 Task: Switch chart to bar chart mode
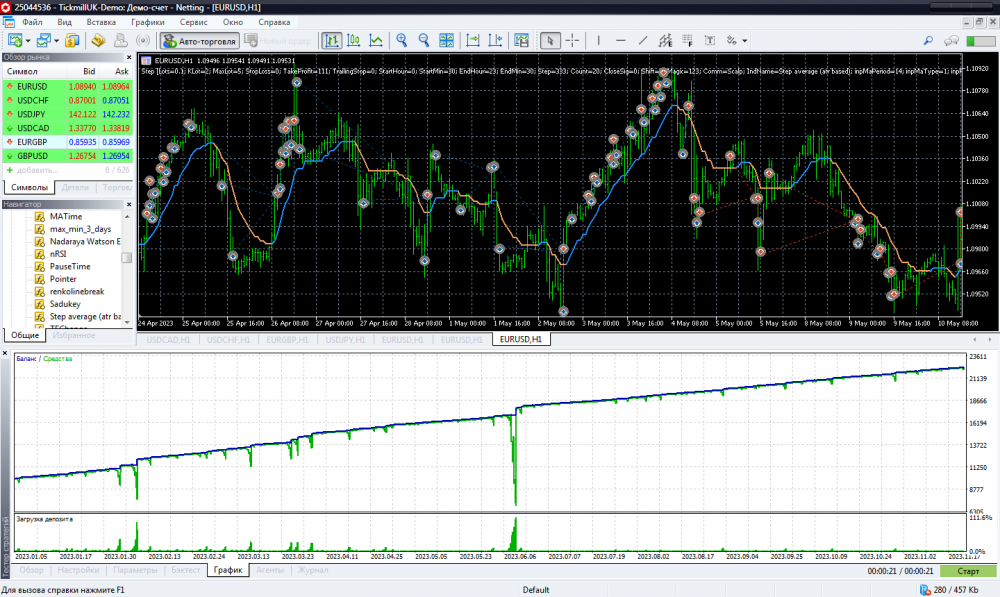click(331, 41)
